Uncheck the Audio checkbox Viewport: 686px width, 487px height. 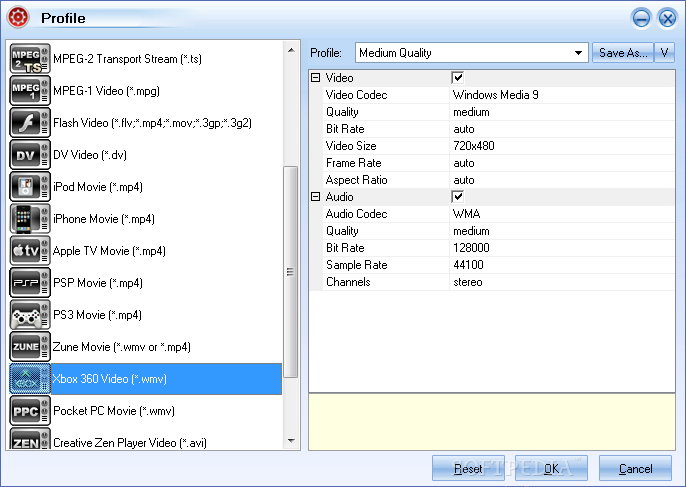(458, 197)
